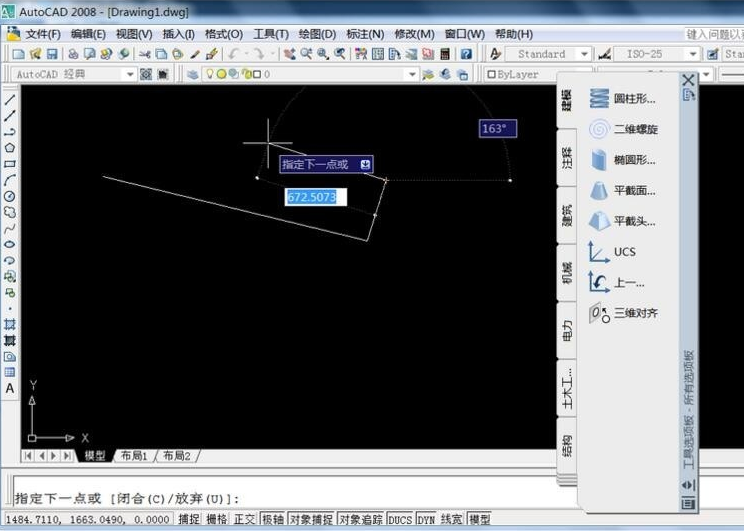Select the Polygon drawing tool
Image resolution: width=744 pixels, height=531 pixels.
pos(10,148)
